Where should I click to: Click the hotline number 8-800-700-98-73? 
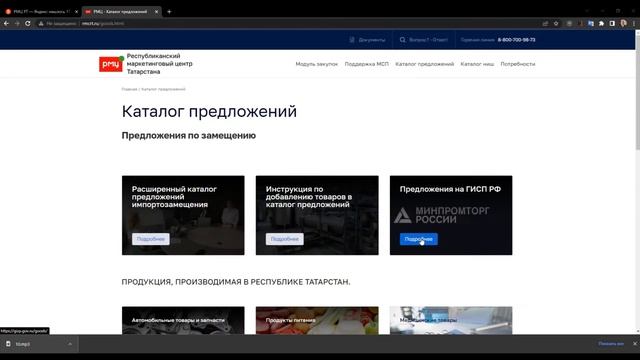coord(516,40)
